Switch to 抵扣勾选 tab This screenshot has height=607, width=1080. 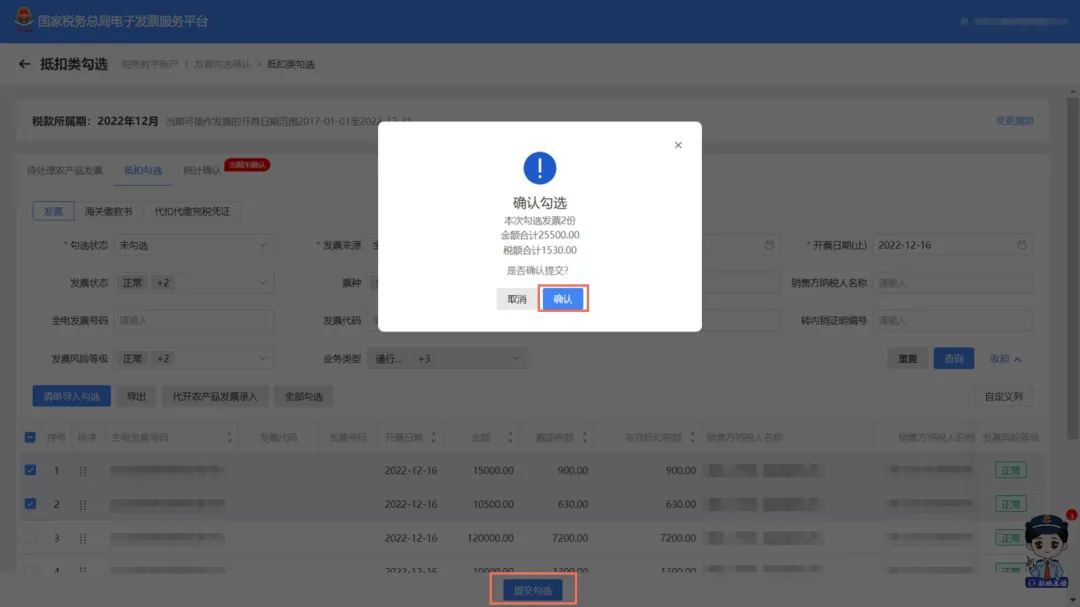[x=143, y=170]
